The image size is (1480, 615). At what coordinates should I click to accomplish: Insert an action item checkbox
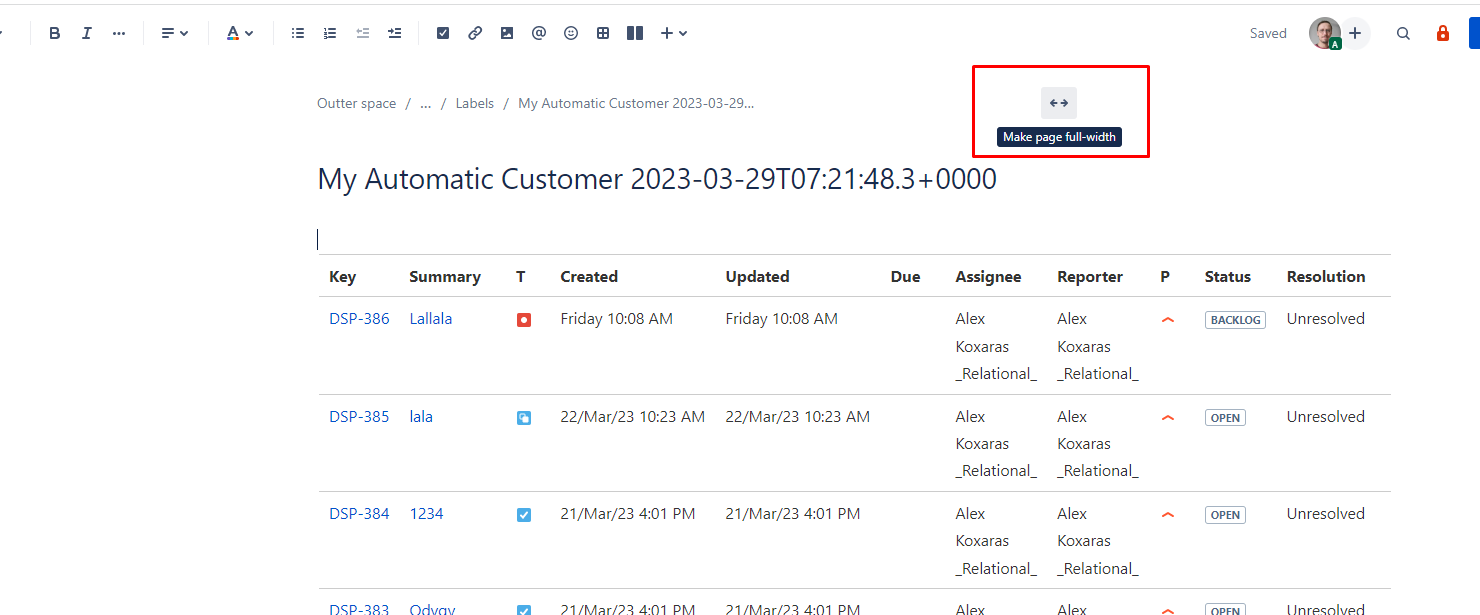point(442,32)
